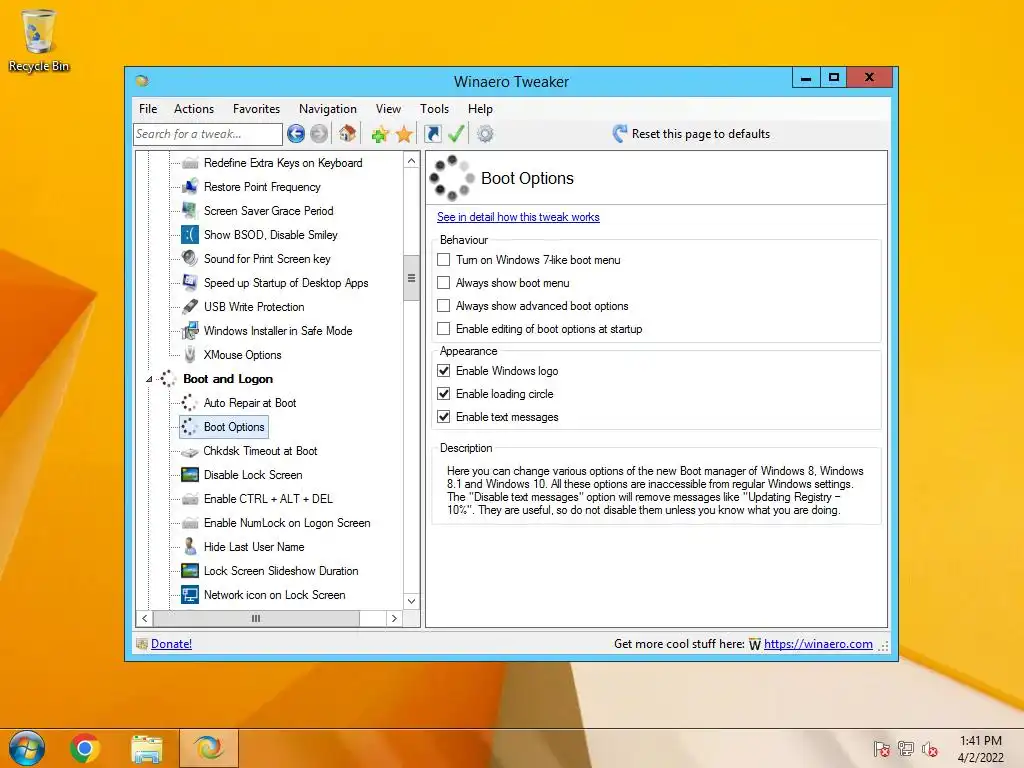The width and height of the screenshot is (1024, 768).
Task: Click the Lock Screen Slideshow Duration icon
Action: [x=189, y=571]
